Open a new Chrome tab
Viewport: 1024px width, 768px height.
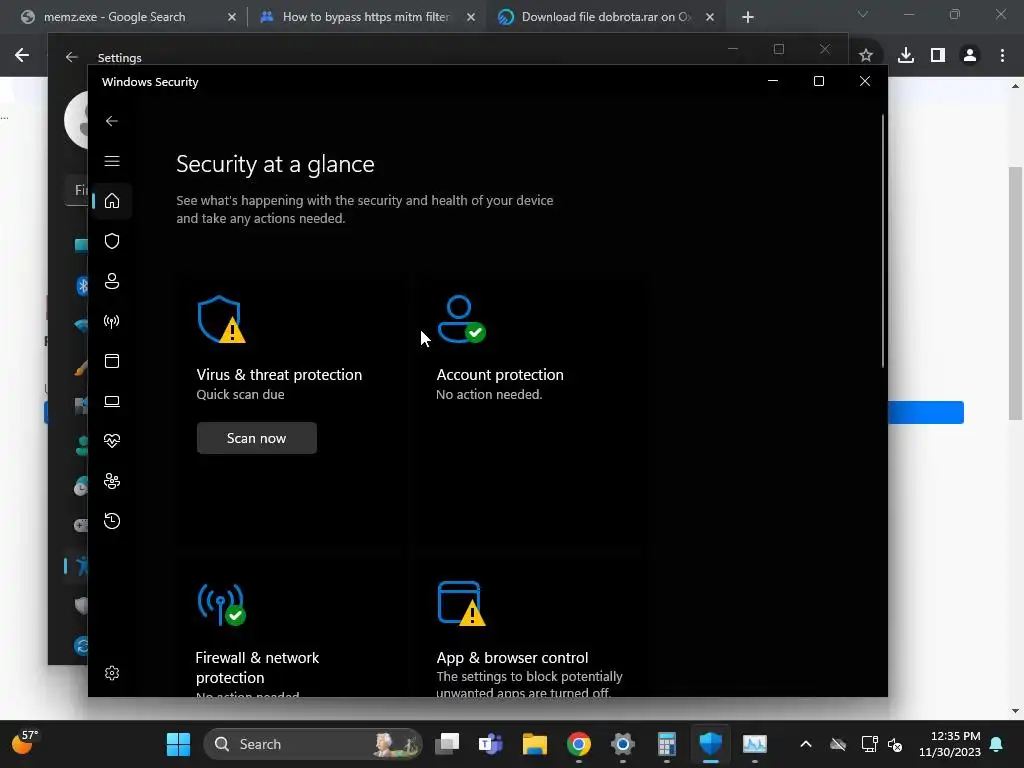748,17
